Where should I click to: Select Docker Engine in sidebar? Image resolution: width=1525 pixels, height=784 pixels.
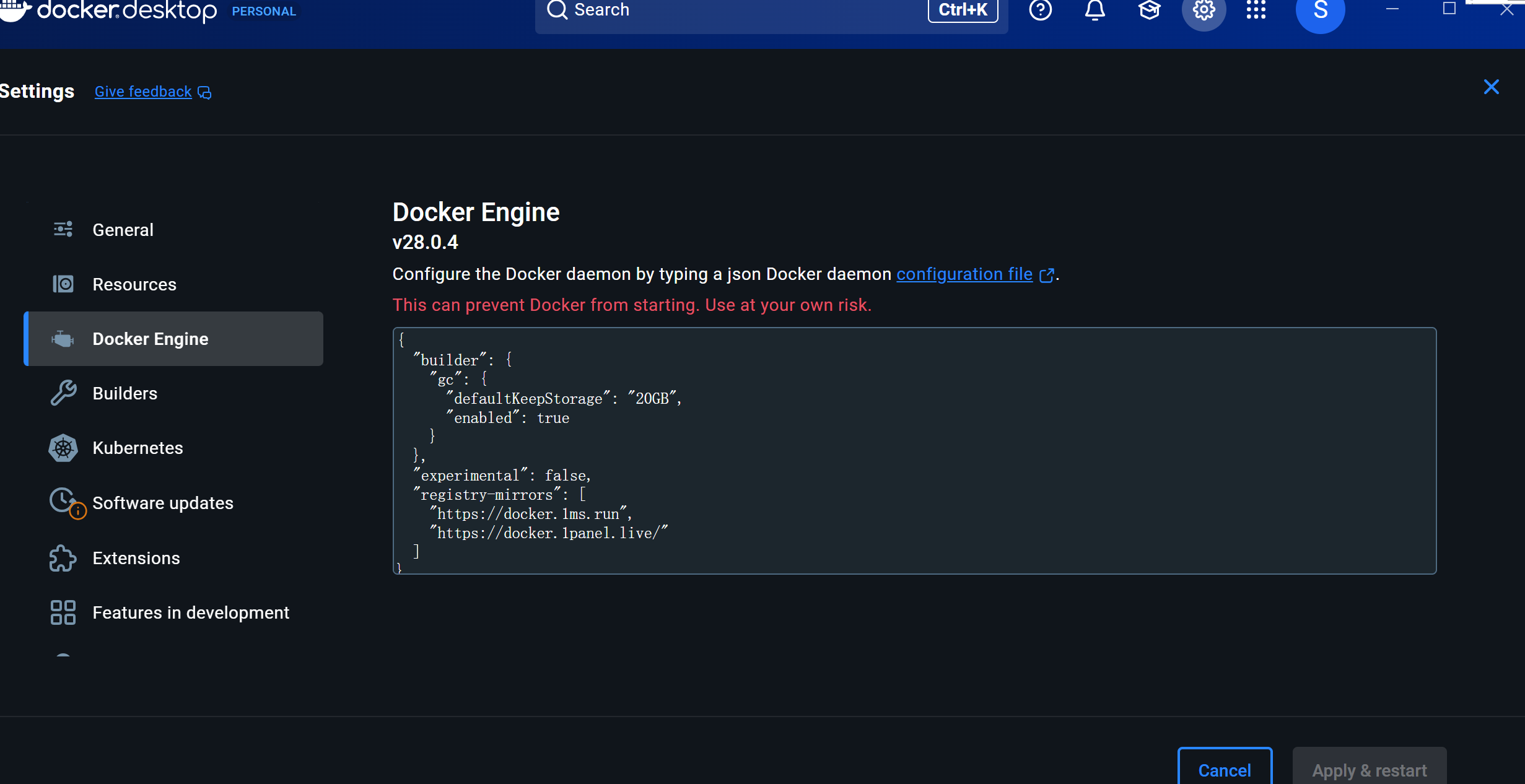[150, 339]
